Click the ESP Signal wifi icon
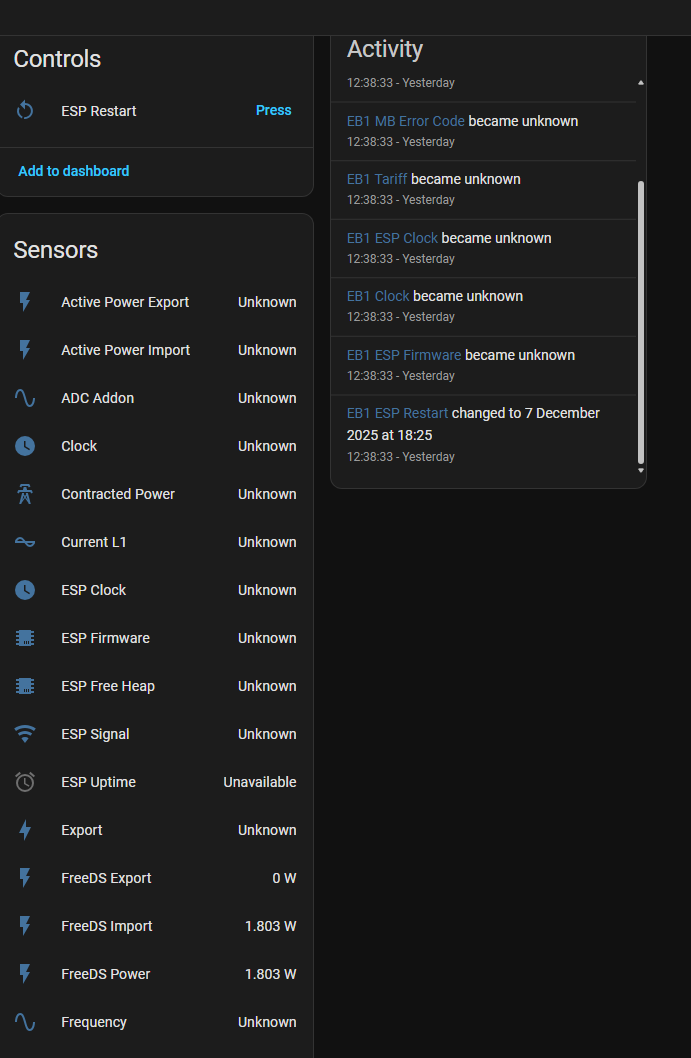This screenshot has width=691, height=1058. point(25,734)
